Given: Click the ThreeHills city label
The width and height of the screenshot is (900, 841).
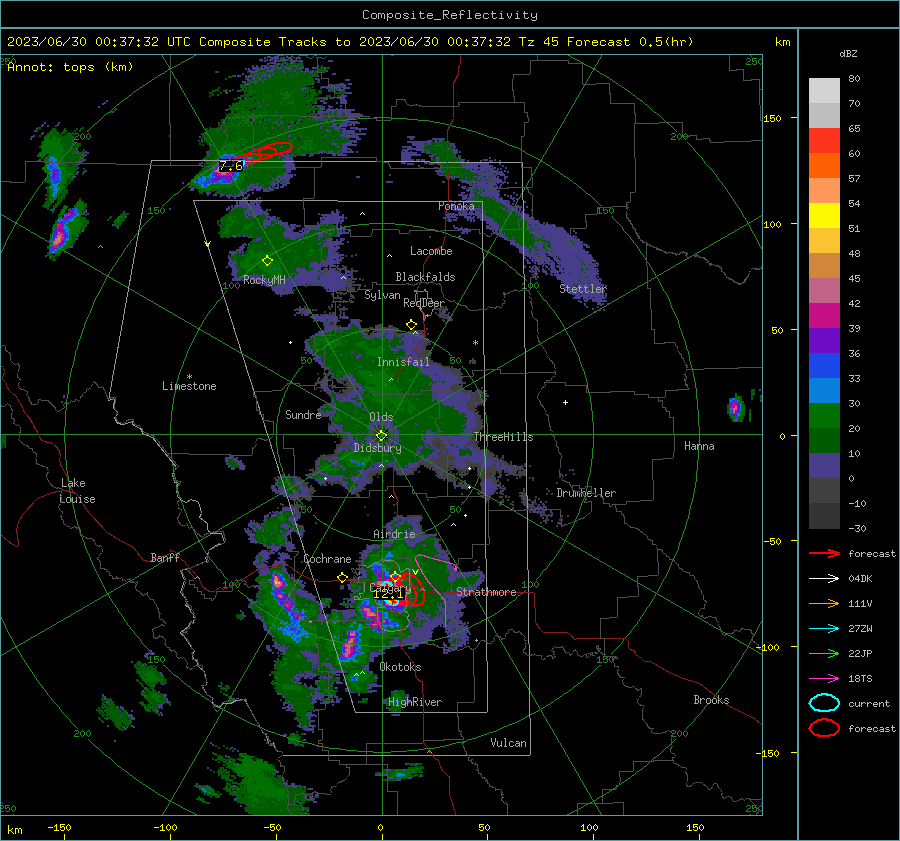Looking at the screenshot, I should pos(503,437).
